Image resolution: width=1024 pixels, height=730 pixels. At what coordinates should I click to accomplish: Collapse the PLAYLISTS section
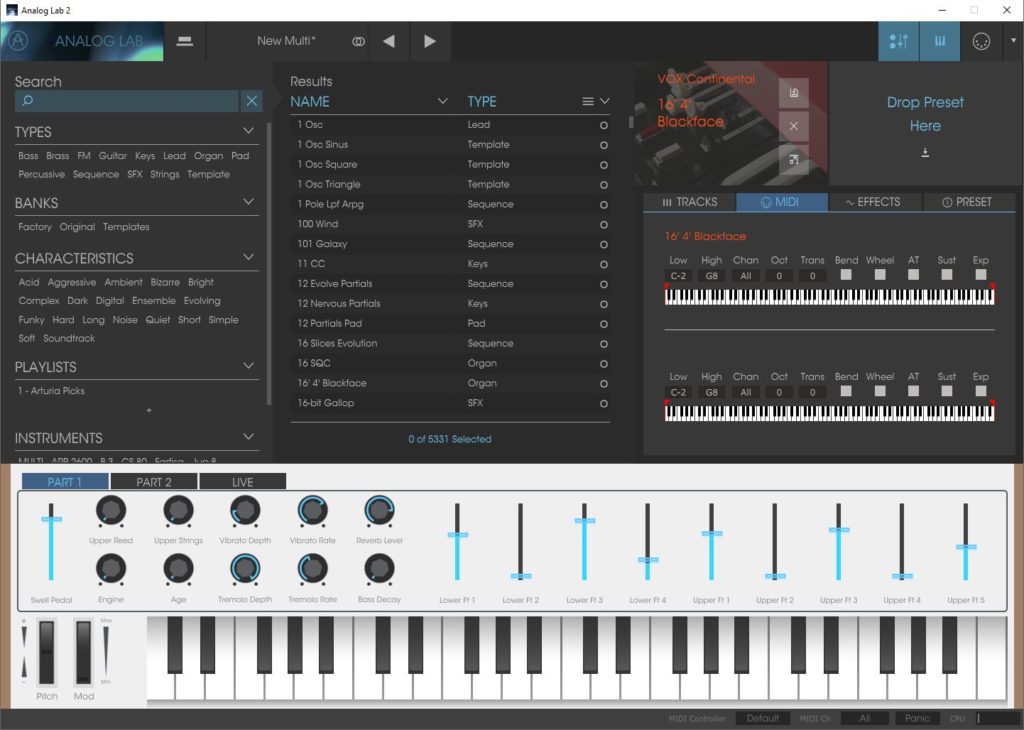pos(248,366)
